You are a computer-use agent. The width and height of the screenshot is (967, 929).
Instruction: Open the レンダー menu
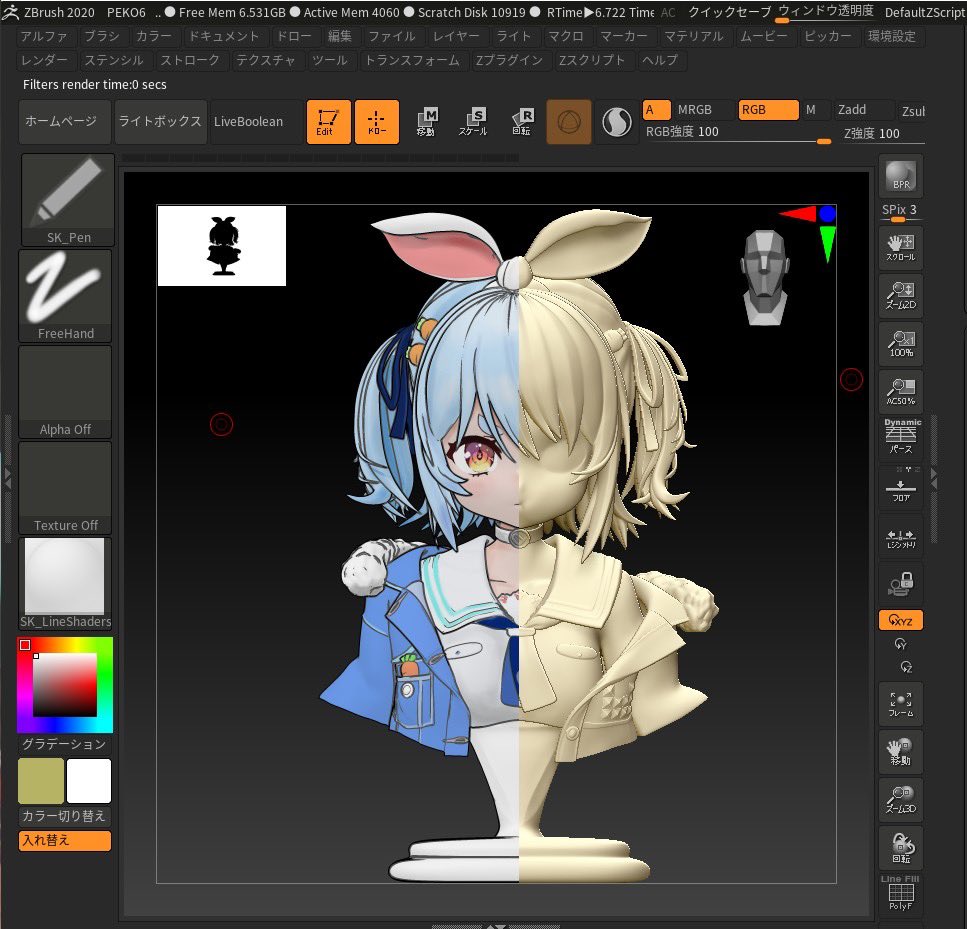44,60
